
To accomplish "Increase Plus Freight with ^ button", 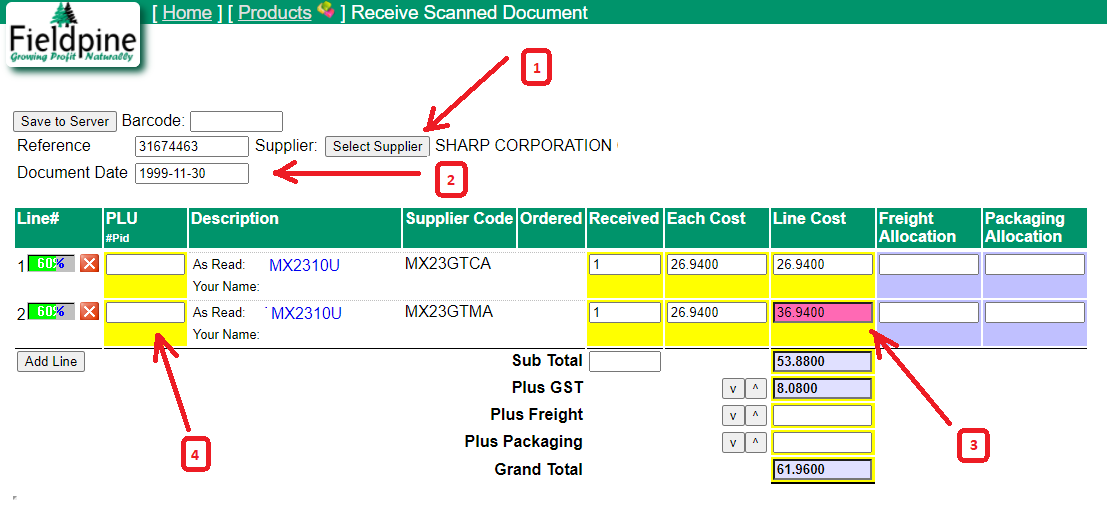I will [x=755, y=416].
